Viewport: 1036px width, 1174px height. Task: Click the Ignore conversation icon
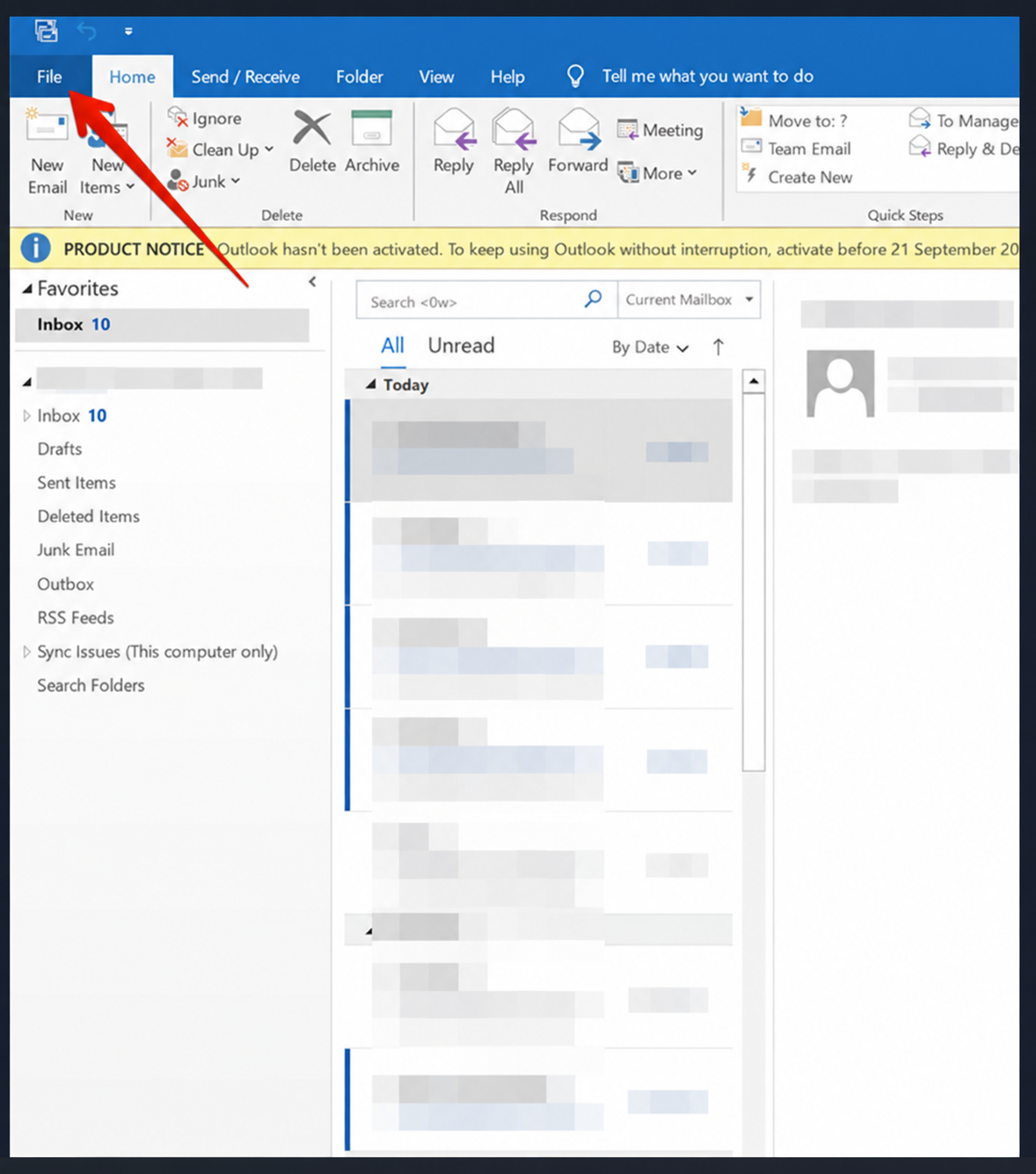177,117
